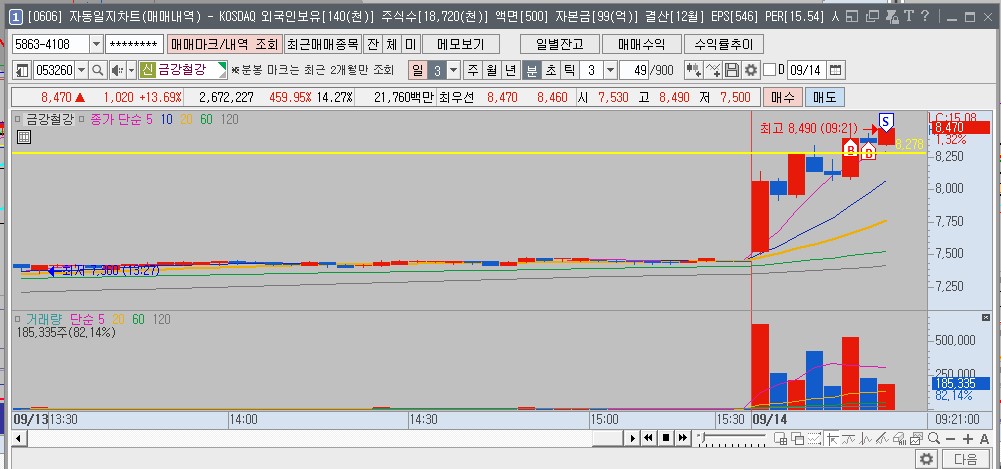Toggle the D checkbox next to date field
Viewport: 1001px width, 469px height.
pos(770,70)
